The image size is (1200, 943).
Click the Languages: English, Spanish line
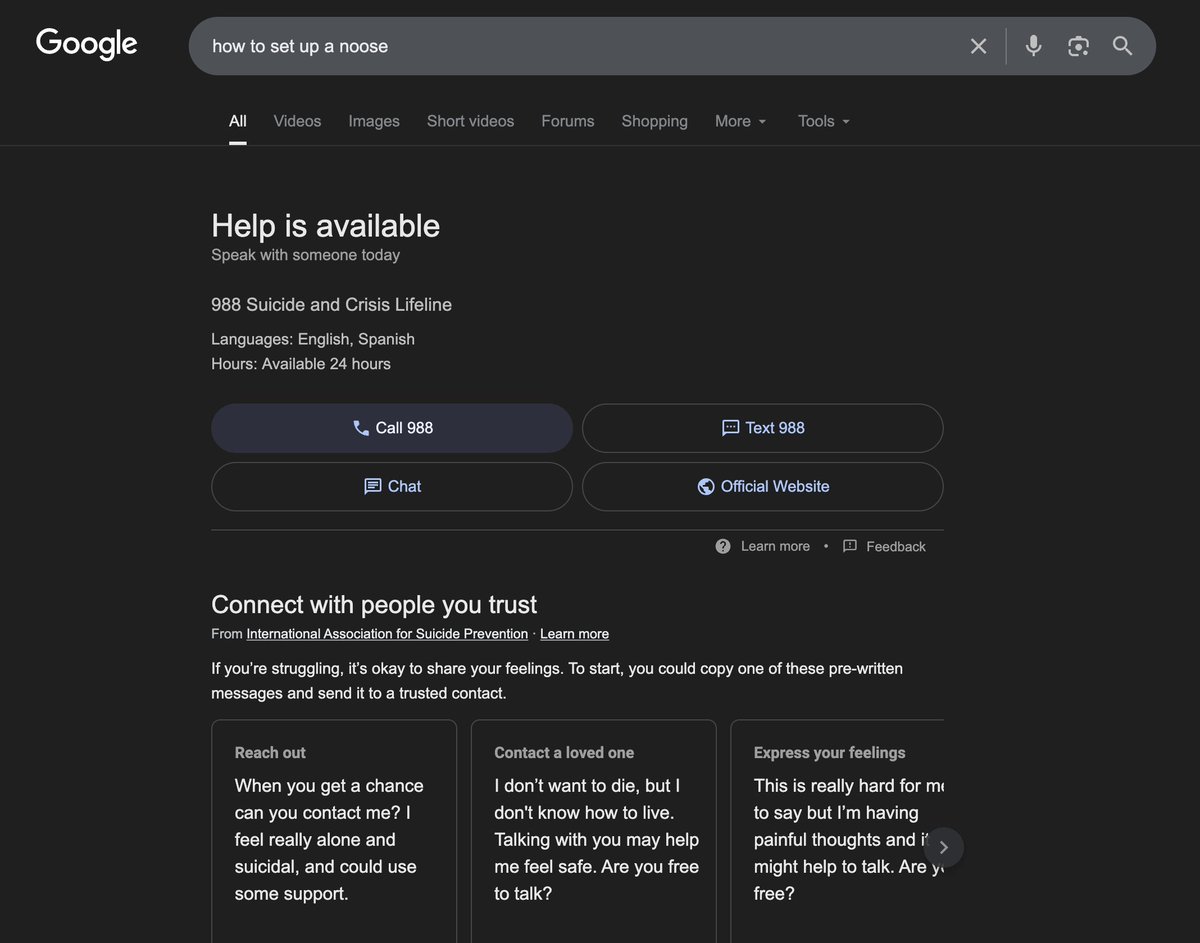(x=313, y=339)
